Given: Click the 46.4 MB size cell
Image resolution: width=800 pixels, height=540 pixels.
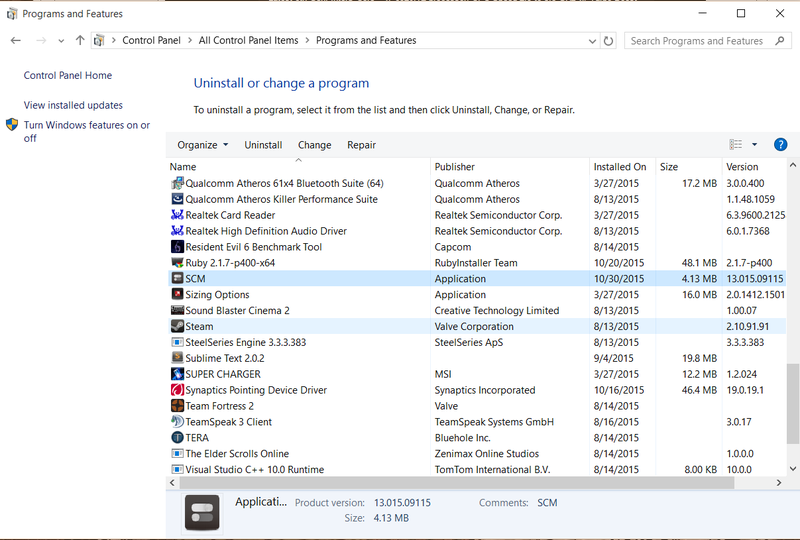Looking at the screenshot, I should click(699, 390).
